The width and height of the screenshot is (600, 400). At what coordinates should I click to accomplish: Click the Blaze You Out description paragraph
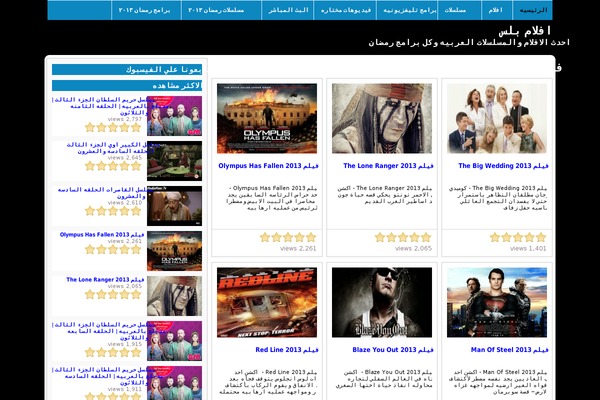pyautogui.click(x=384, y=379)
